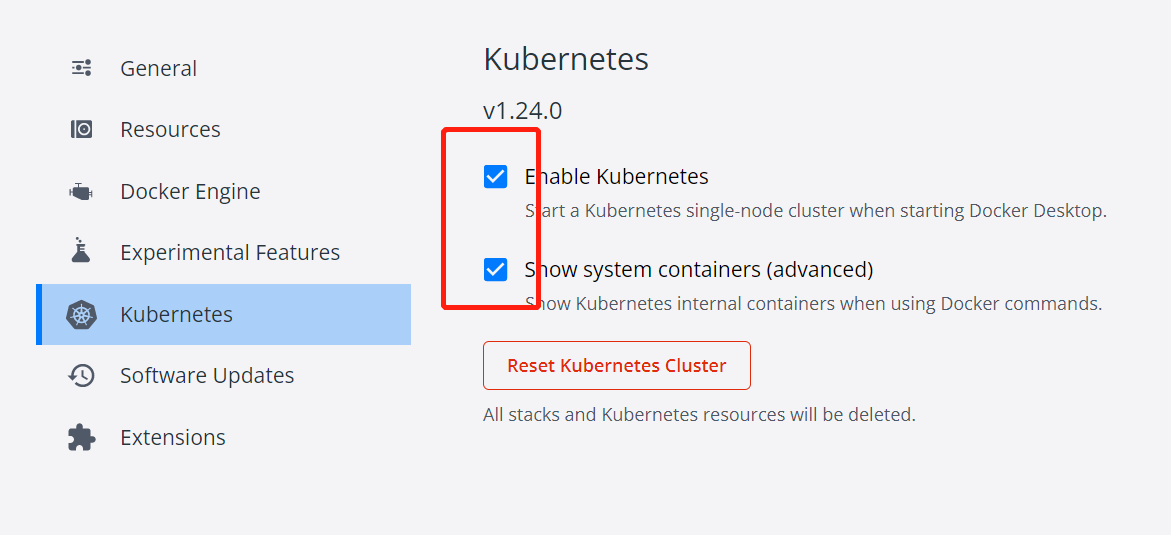Screen dimensions: 1171x535
Task: Click the General settings sliders icon
Action: click(81, 68)
